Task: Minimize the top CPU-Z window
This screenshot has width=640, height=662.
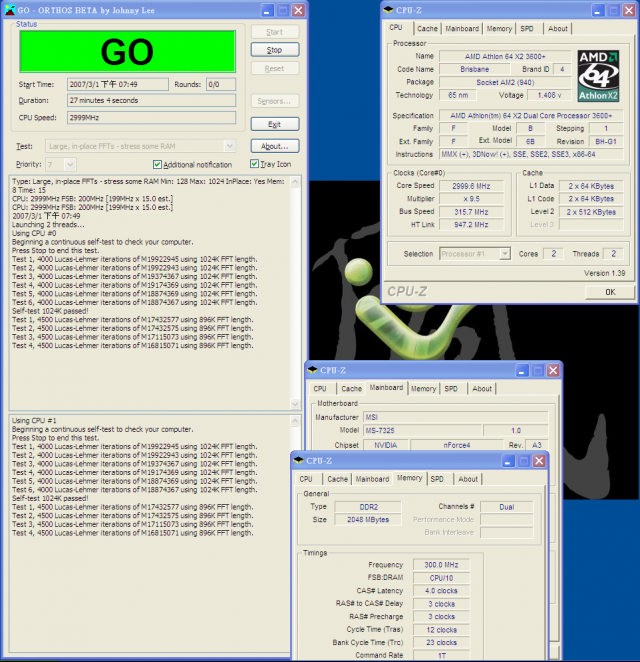Action: pyautogui.click(x=597, y=10)
